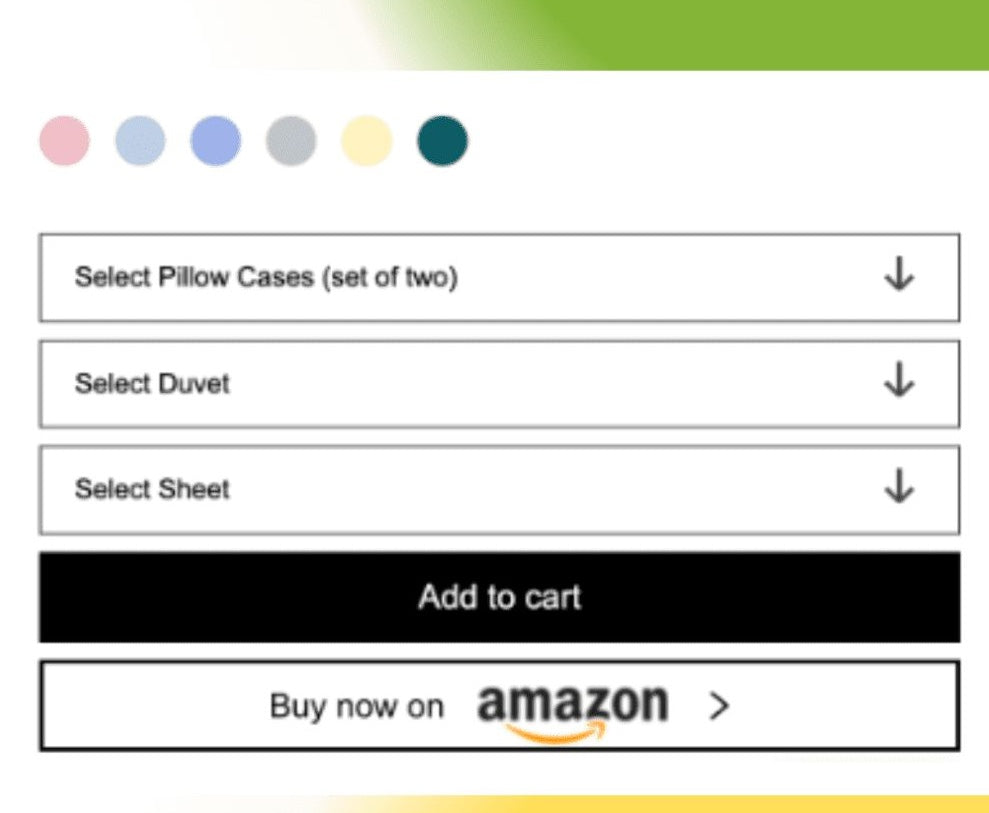The width and height of the screenshot is (989, 813).
Task: Choose the pink color swatch
Action: 64,141
